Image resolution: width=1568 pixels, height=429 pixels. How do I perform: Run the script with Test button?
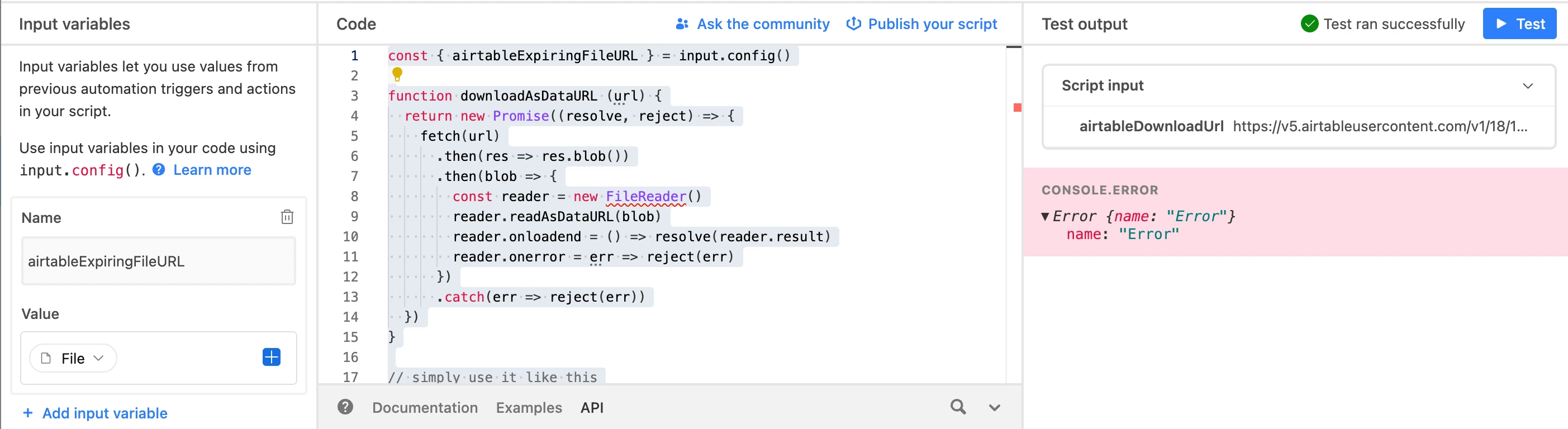click(x=1519, y=23)
